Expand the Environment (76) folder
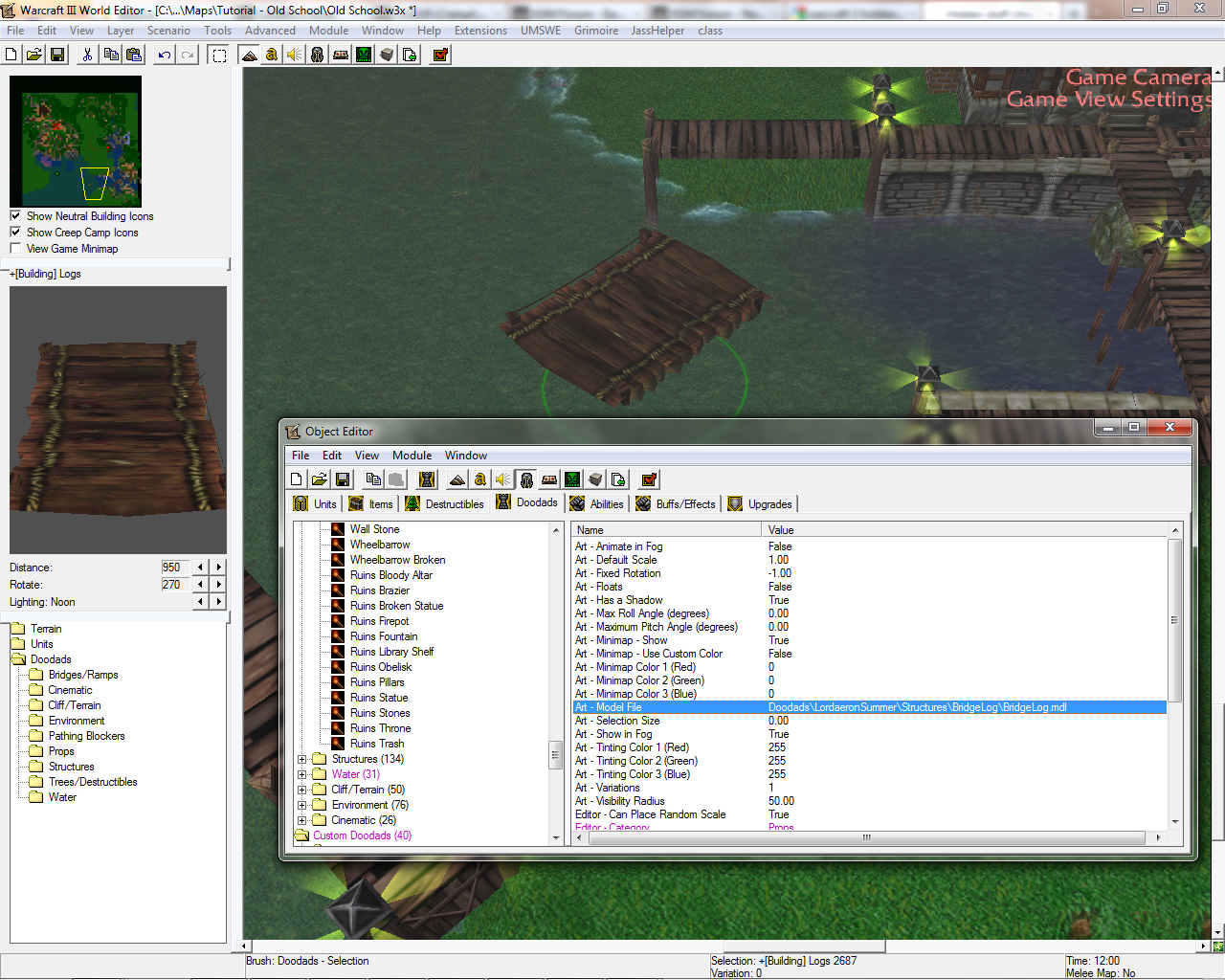Viewport: 1225px width, 980px height. coord(302,805)
